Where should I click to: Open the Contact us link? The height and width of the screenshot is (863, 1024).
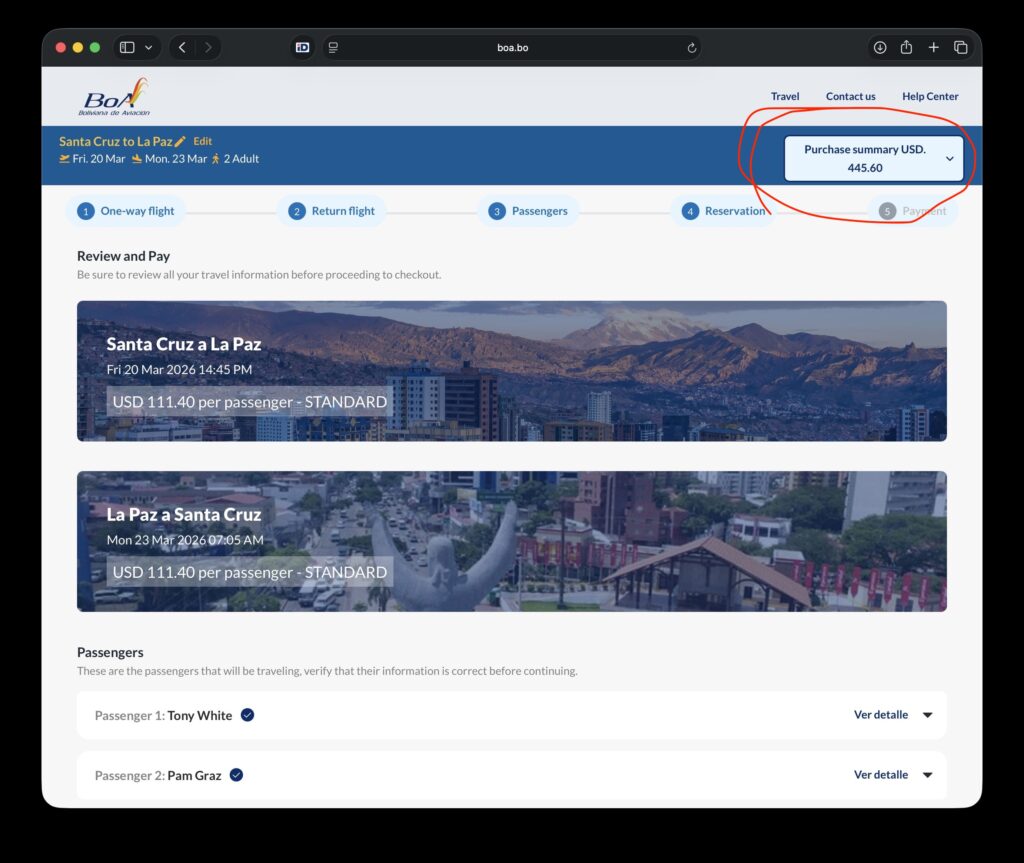click(850, 96)
